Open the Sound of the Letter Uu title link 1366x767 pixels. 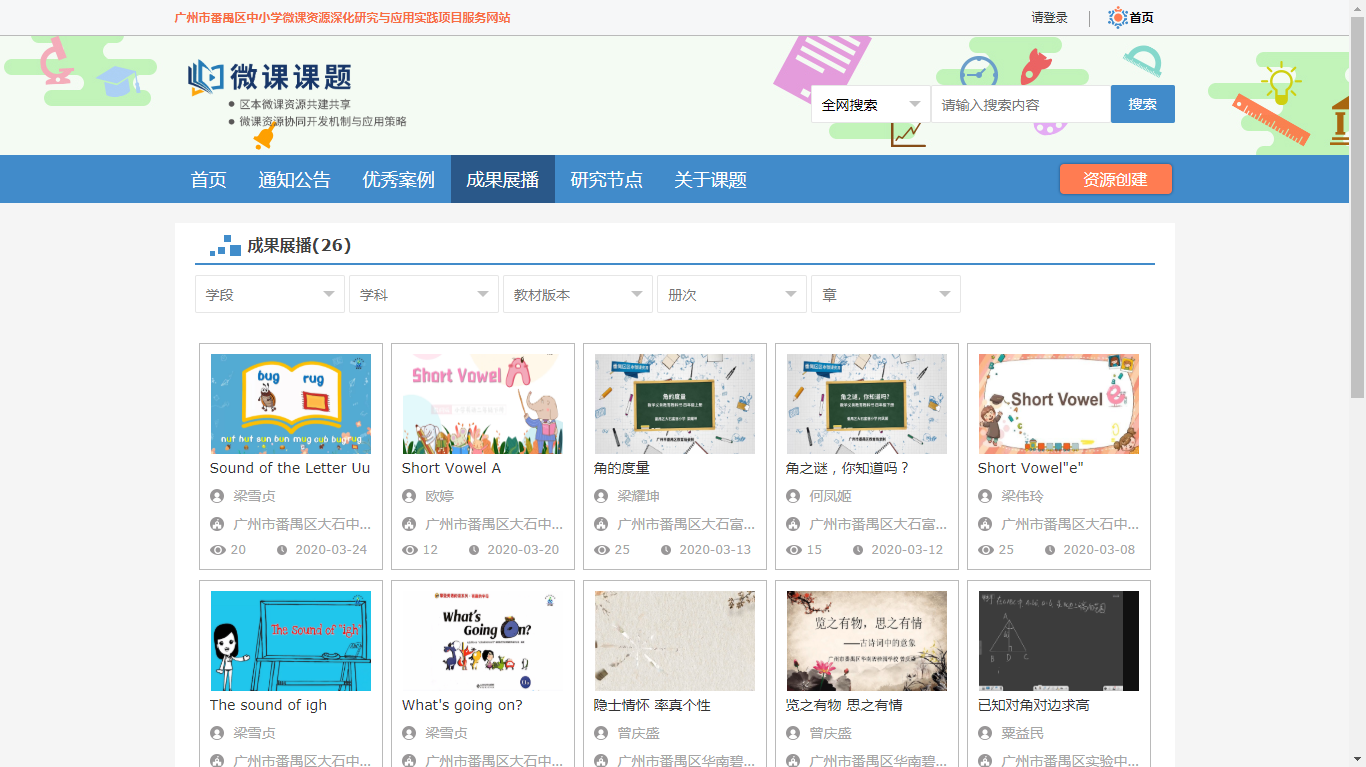pos(290,468)
